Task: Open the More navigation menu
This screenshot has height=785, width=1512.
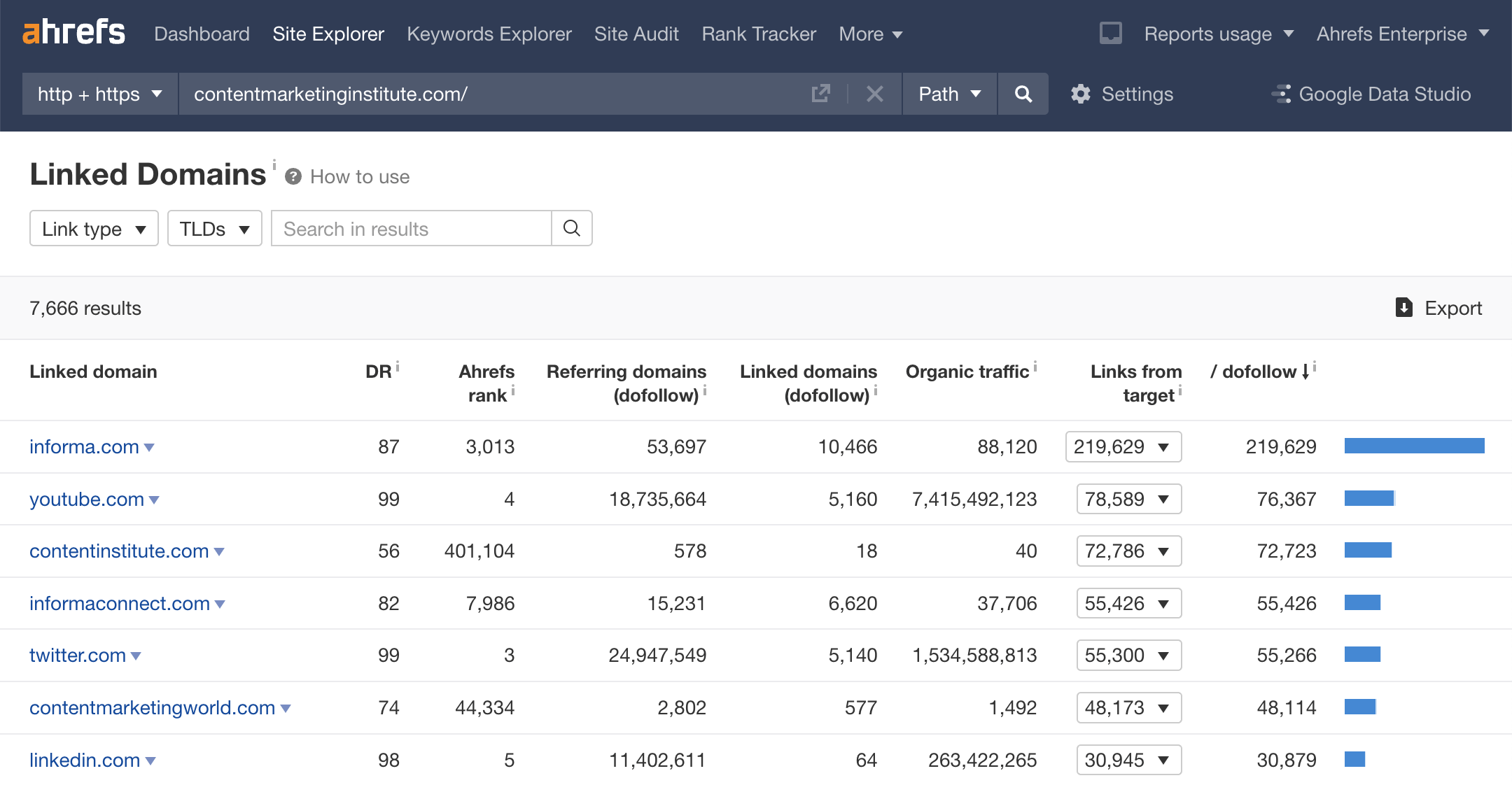Action: (870, 33)
